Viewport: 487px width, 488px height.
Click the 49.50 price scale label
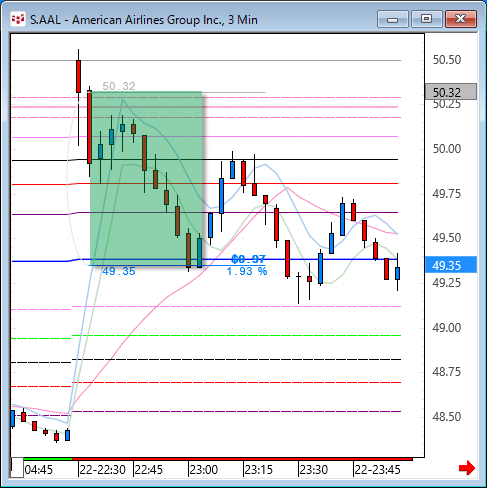(447, 238)
